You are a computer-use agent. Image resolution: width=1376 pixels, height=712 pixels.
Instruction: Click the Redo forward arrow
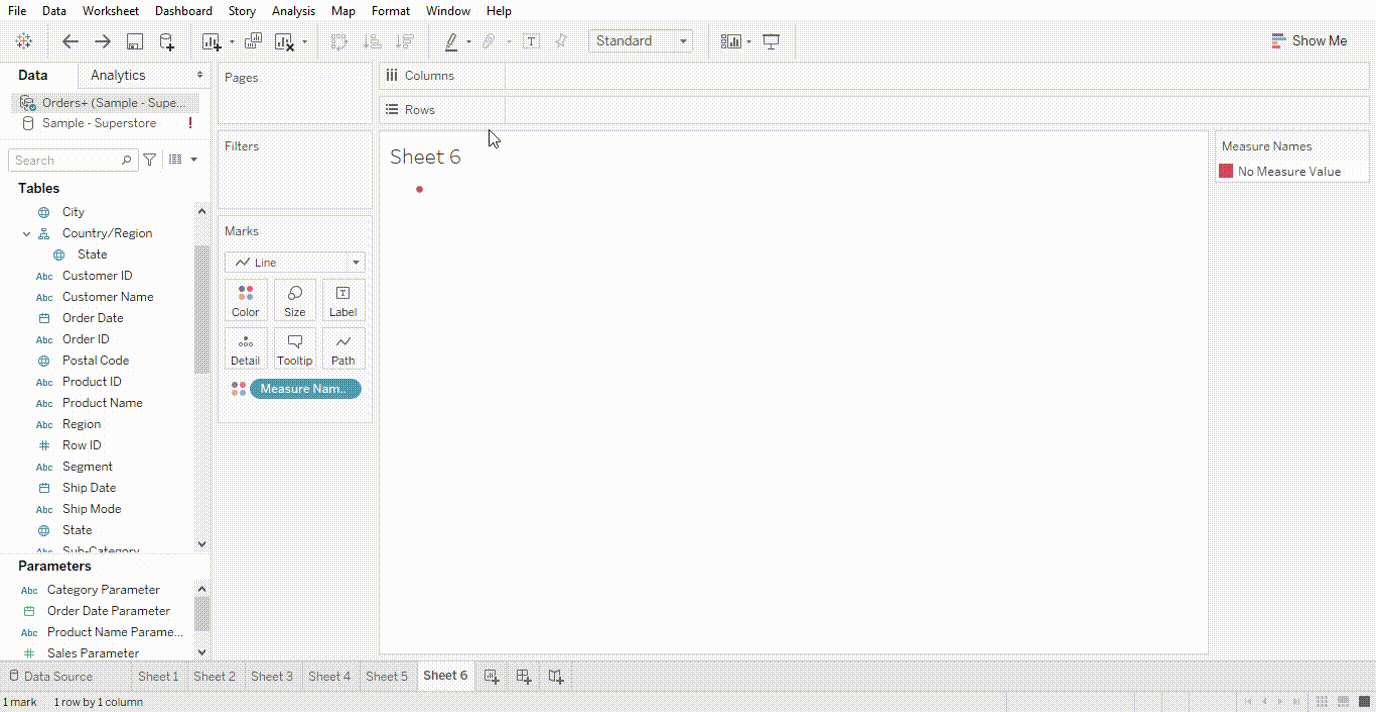pos(102,41)
